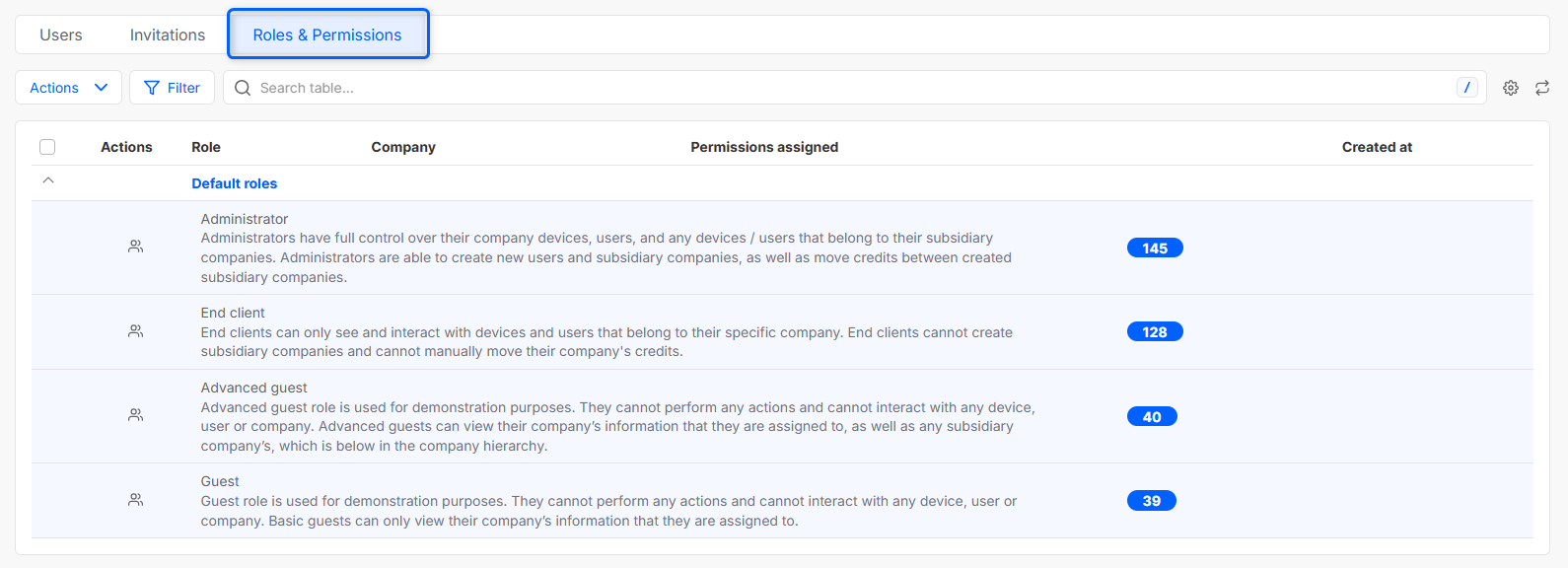Click the Created at column header

click(1377, 147)
